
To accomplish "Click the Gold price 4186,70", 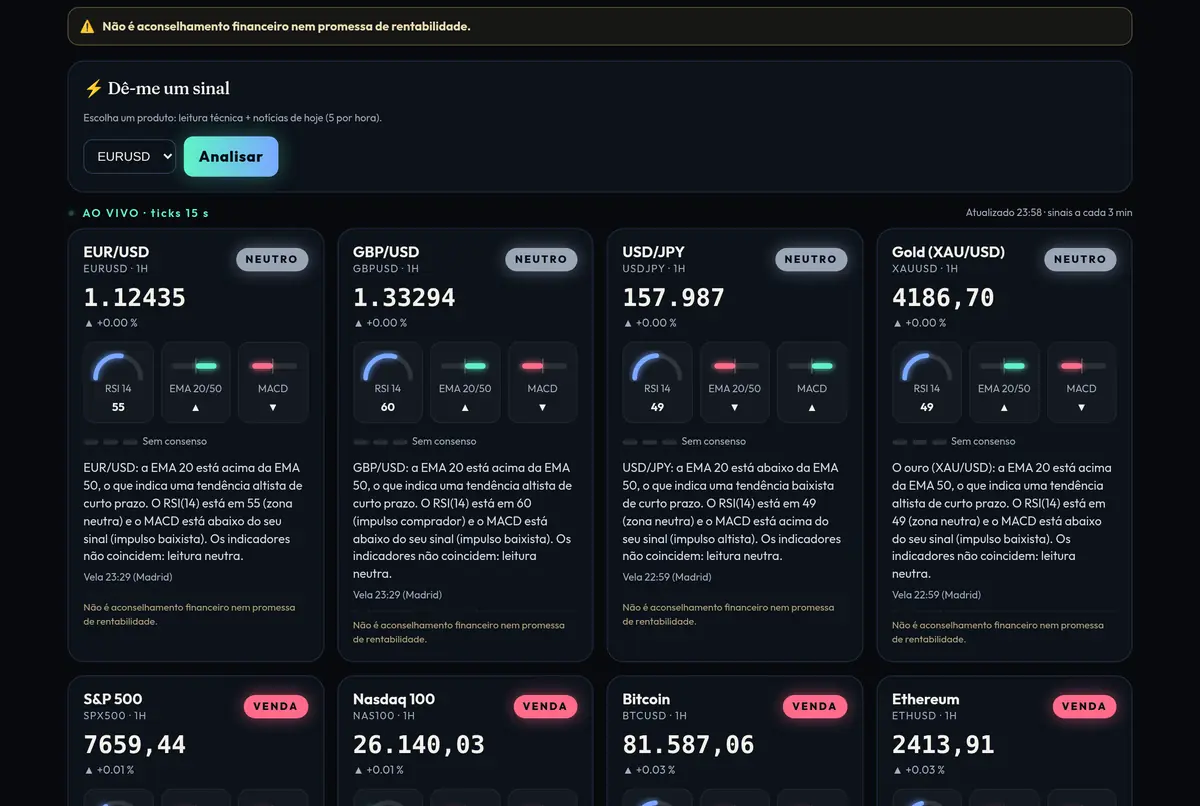I will [943, 298].
